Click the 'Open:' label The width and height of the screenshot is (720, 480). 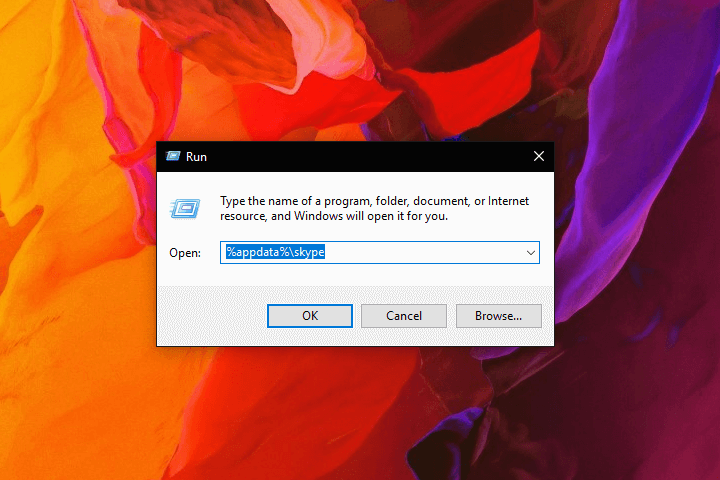point(185,253)
